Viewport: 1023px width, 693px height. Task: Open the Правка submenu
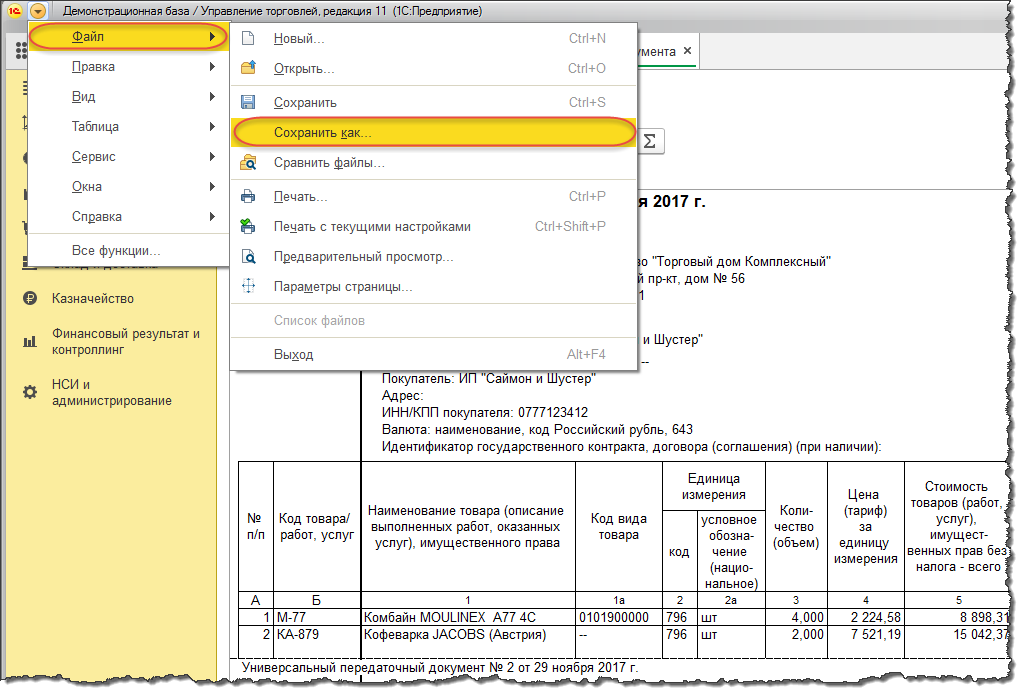point(129,67)
